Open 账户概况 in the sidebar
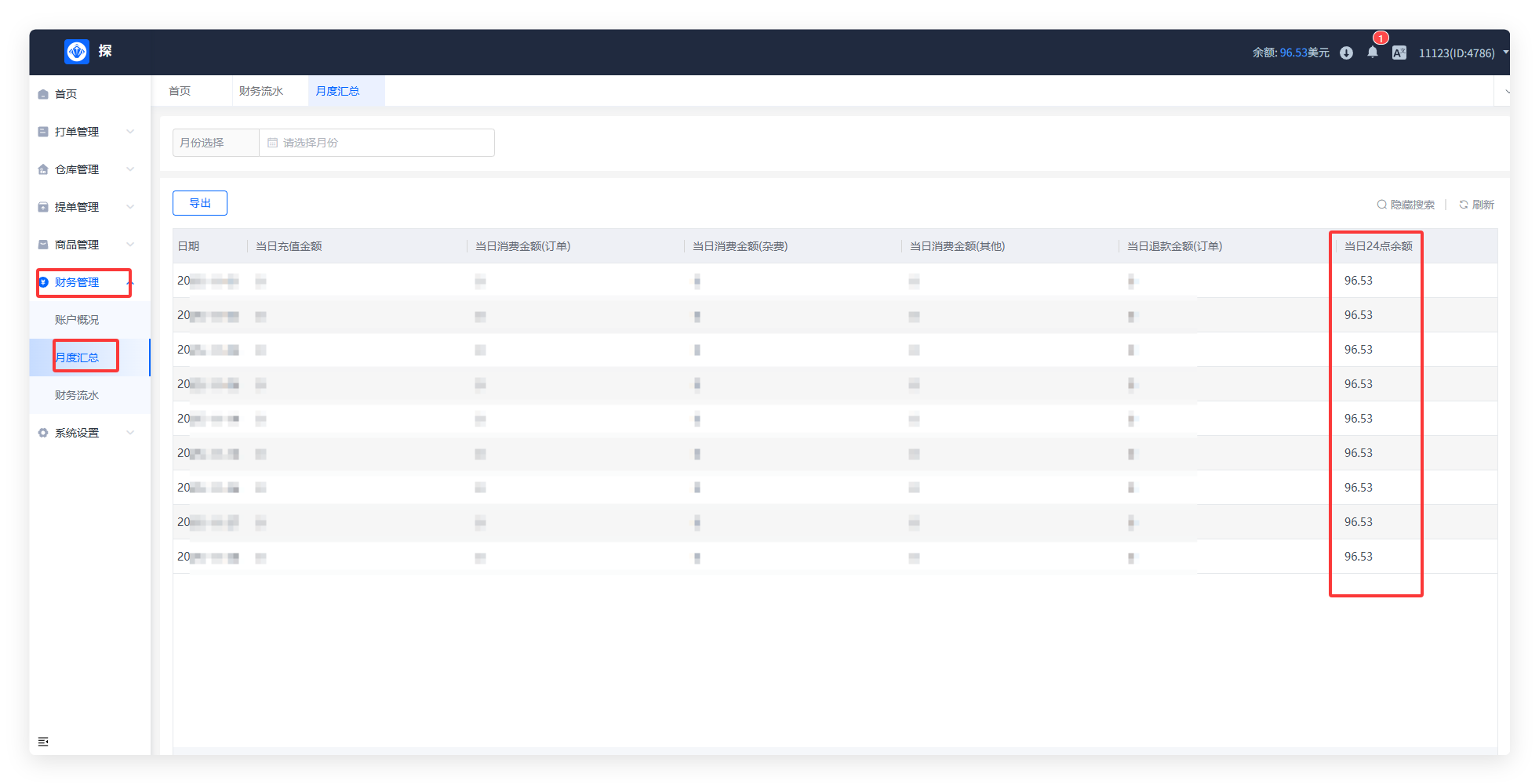 click(x=77, y=320)
